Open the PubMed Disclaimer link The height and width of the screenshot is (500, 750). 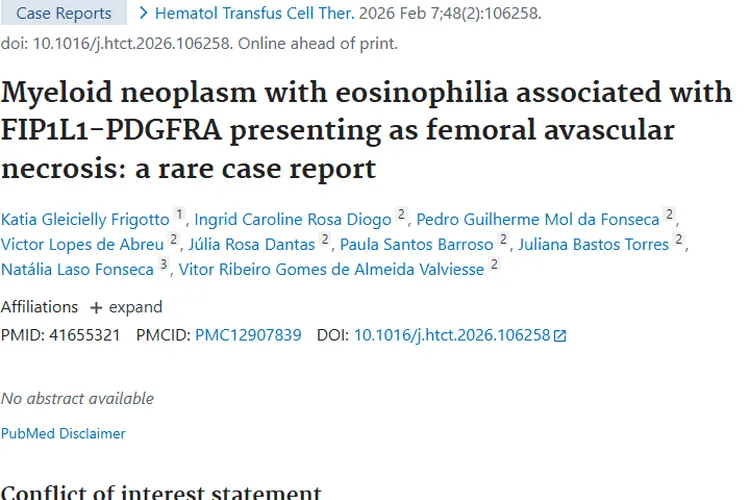[x=63, y=433]
